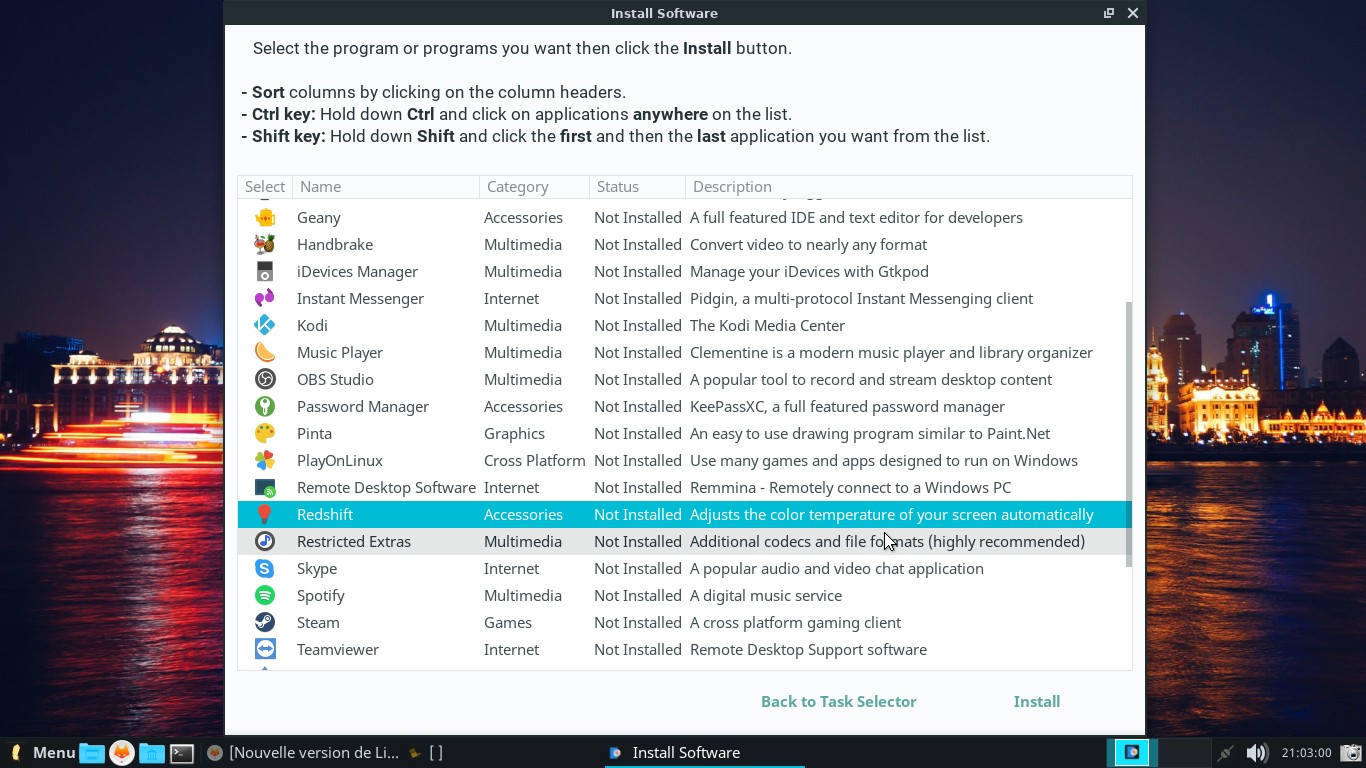Click the Handbrake pineapple icon
The height and width of the screenshot is (768, 1366).
265,245
